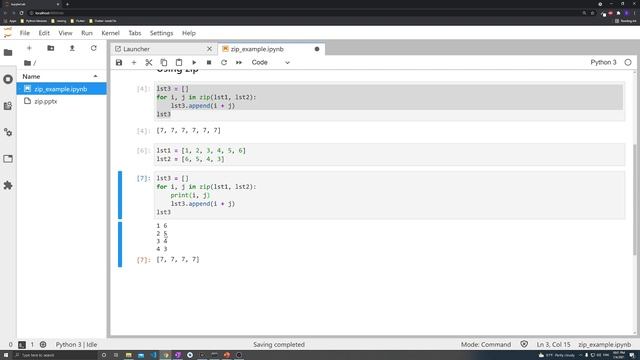
Task: Click the kernel status circle indicator
Action: click(628, 62)
